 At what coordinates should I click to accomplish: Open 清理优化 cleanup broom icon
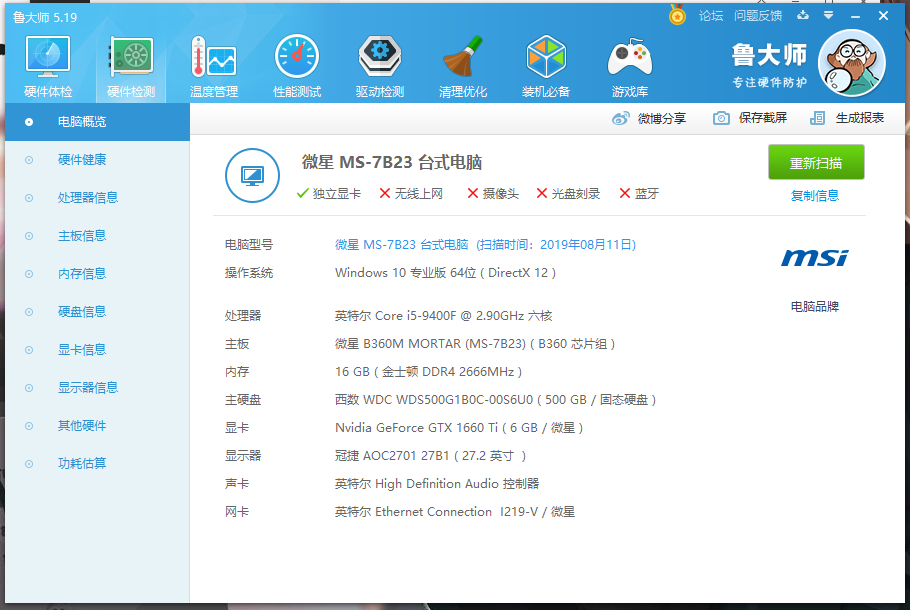point(463,66)
